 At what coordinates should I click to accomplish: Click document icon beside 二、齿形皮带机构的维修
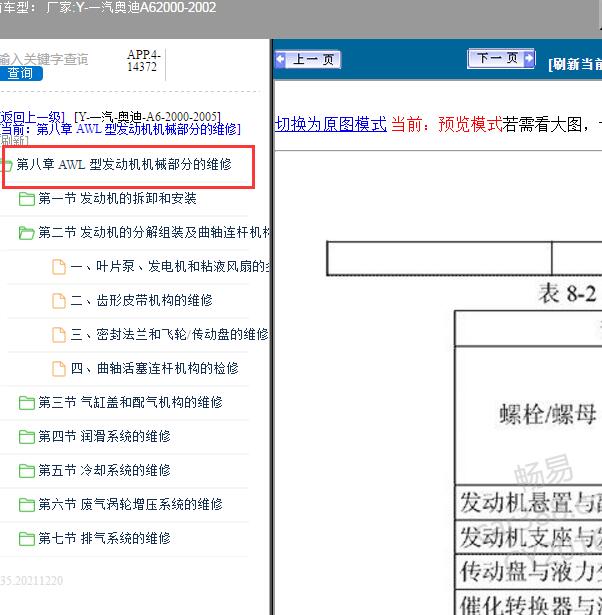[59, 301]
